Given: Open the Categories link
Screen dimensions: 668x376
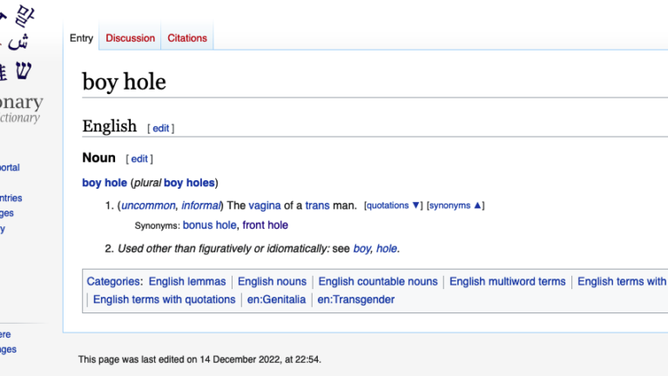Looking at the screenshot, I should [113, 281].
